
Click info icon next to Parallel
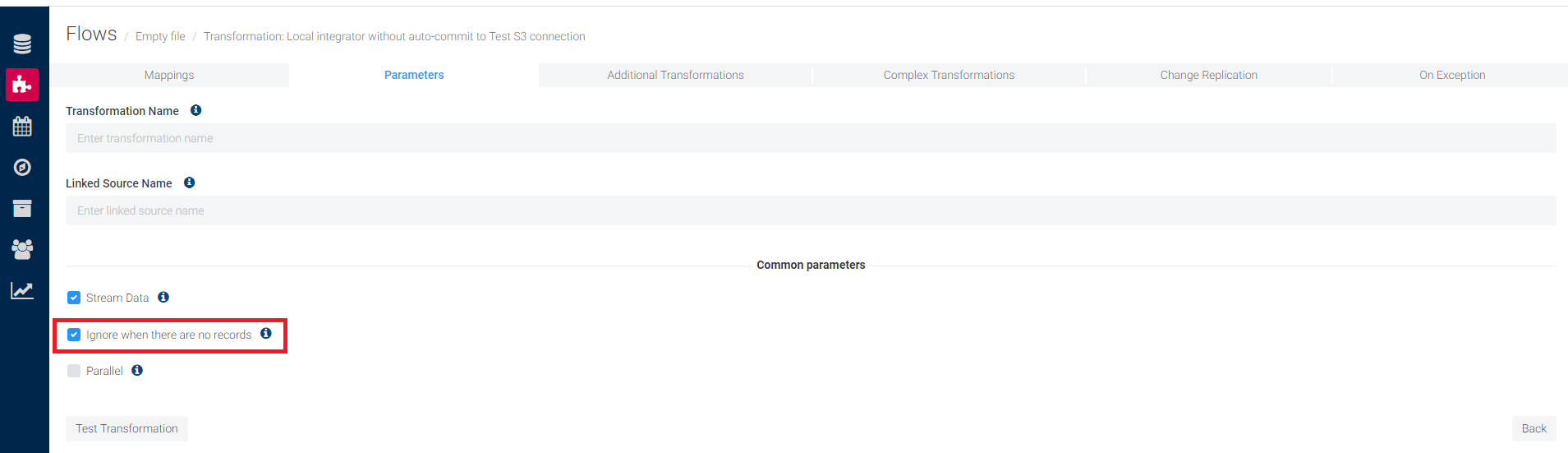(x=137, y=370)
